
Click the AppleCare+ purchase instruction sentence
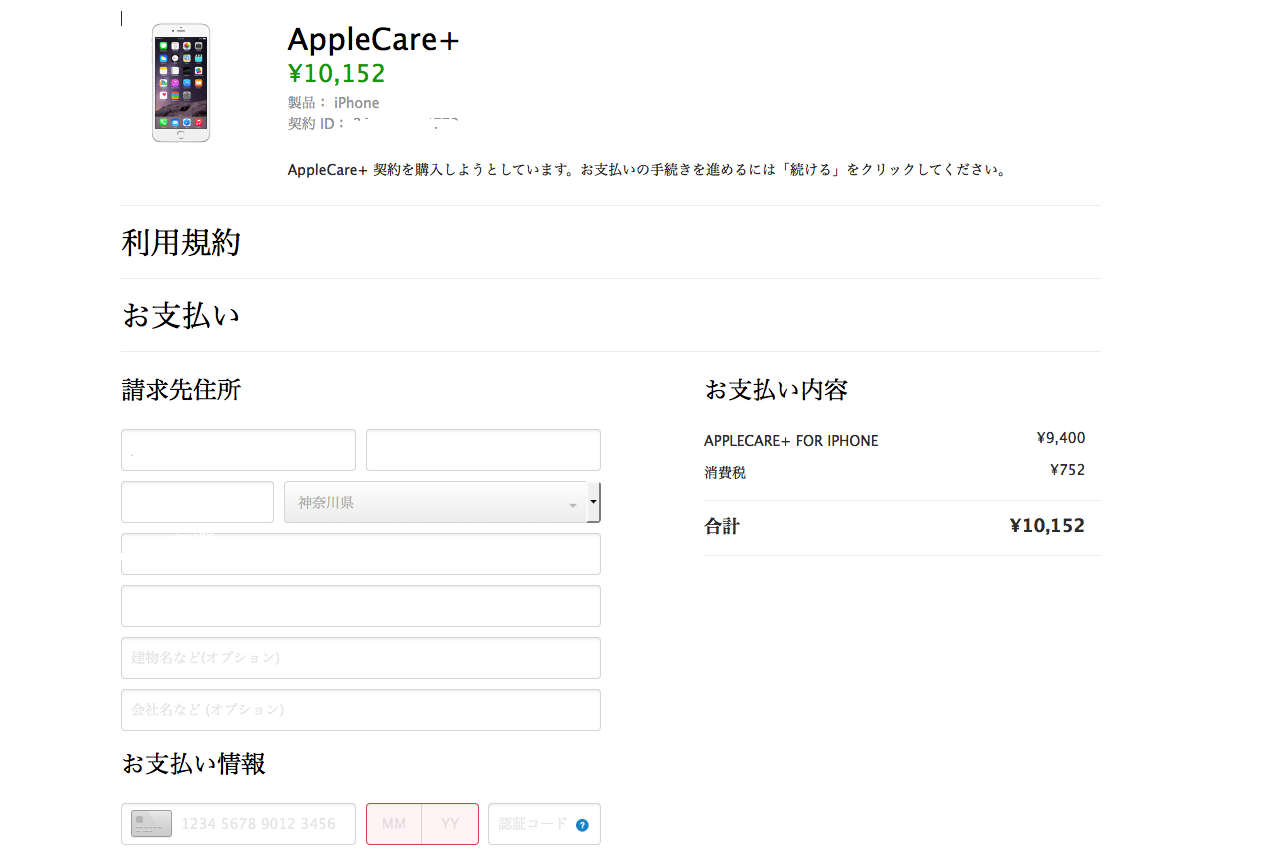click(646, 170)
